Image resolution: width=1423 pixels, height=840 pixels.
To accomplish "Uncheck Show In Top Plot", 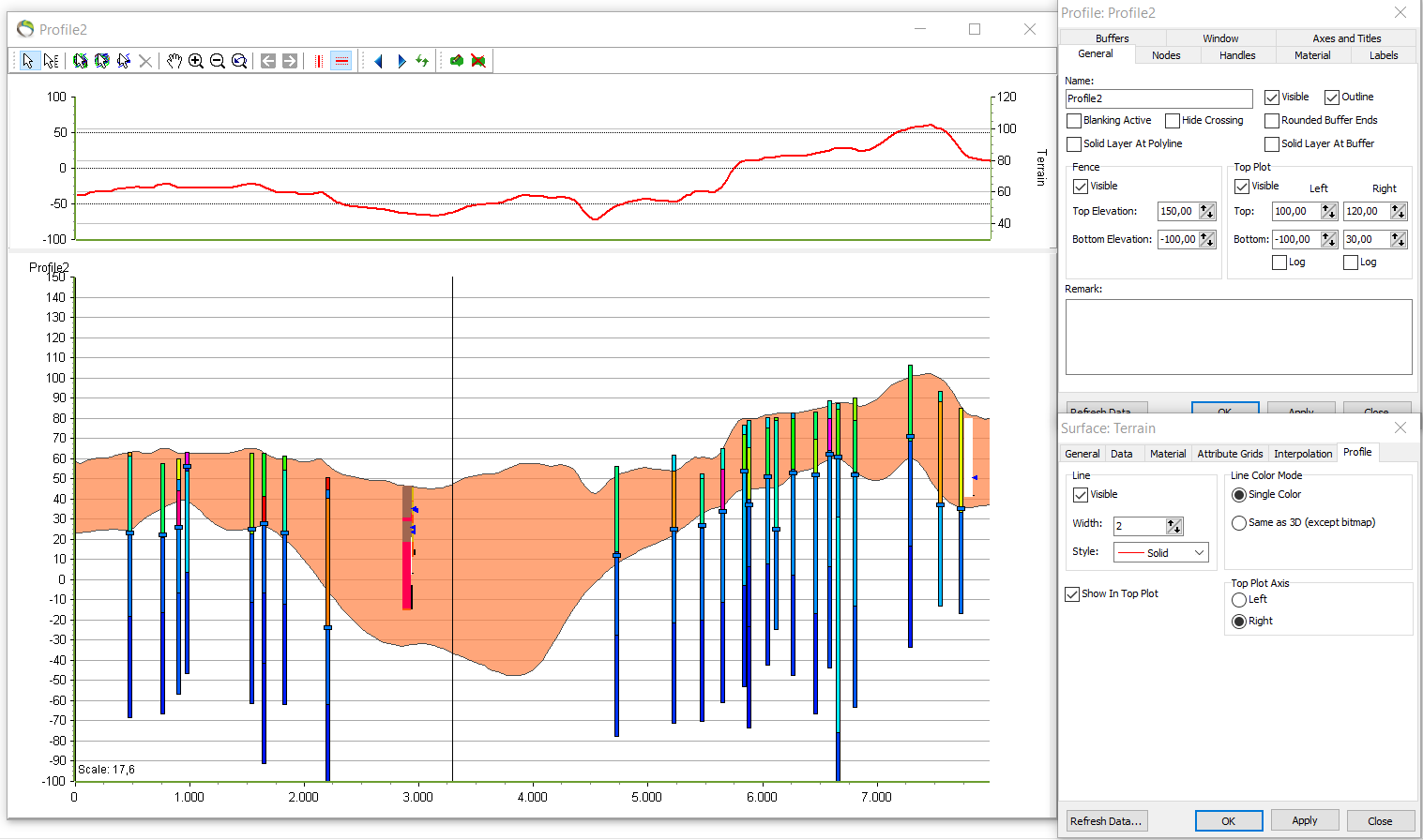I will pos(1072,594).
